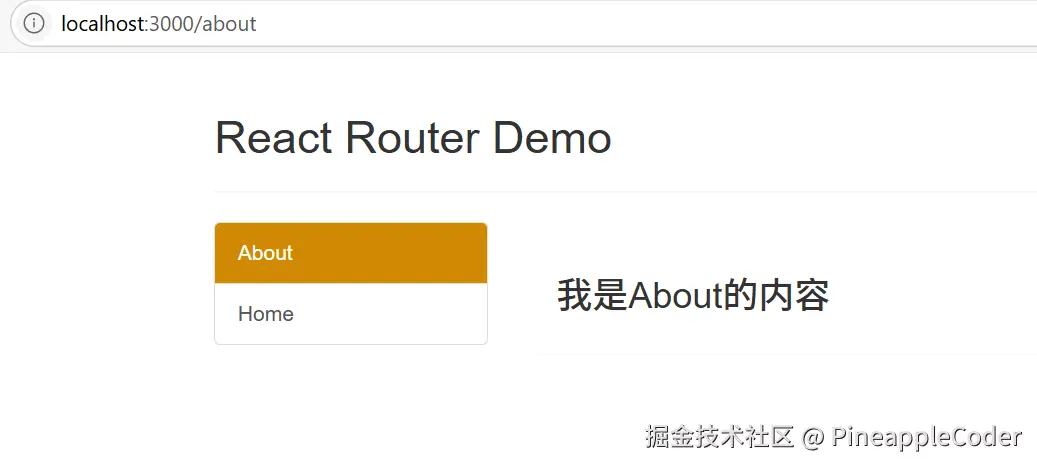Click the localhost portion of the URL
Image resolution: width=1037 pixels, height=467 pixels.
tap(102, 23)
